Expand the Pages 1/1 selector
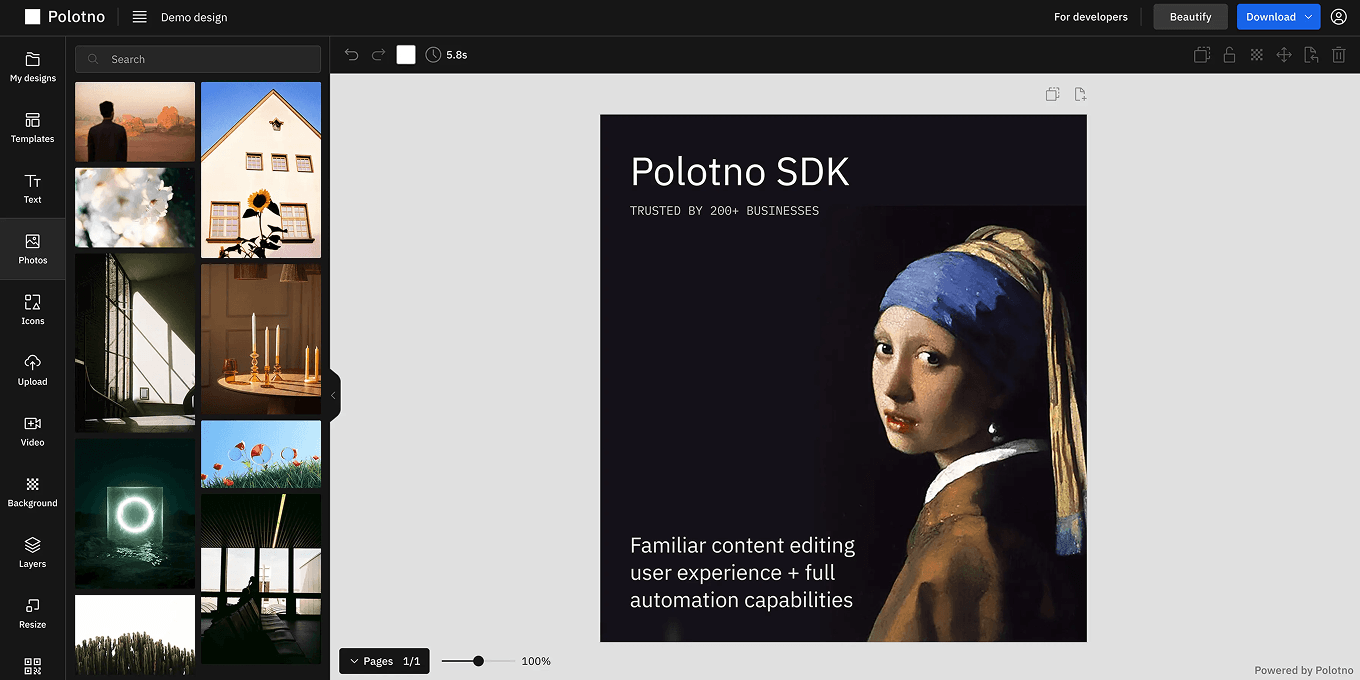The height and width of the screenshot is (680, 1360). point(384,661)
